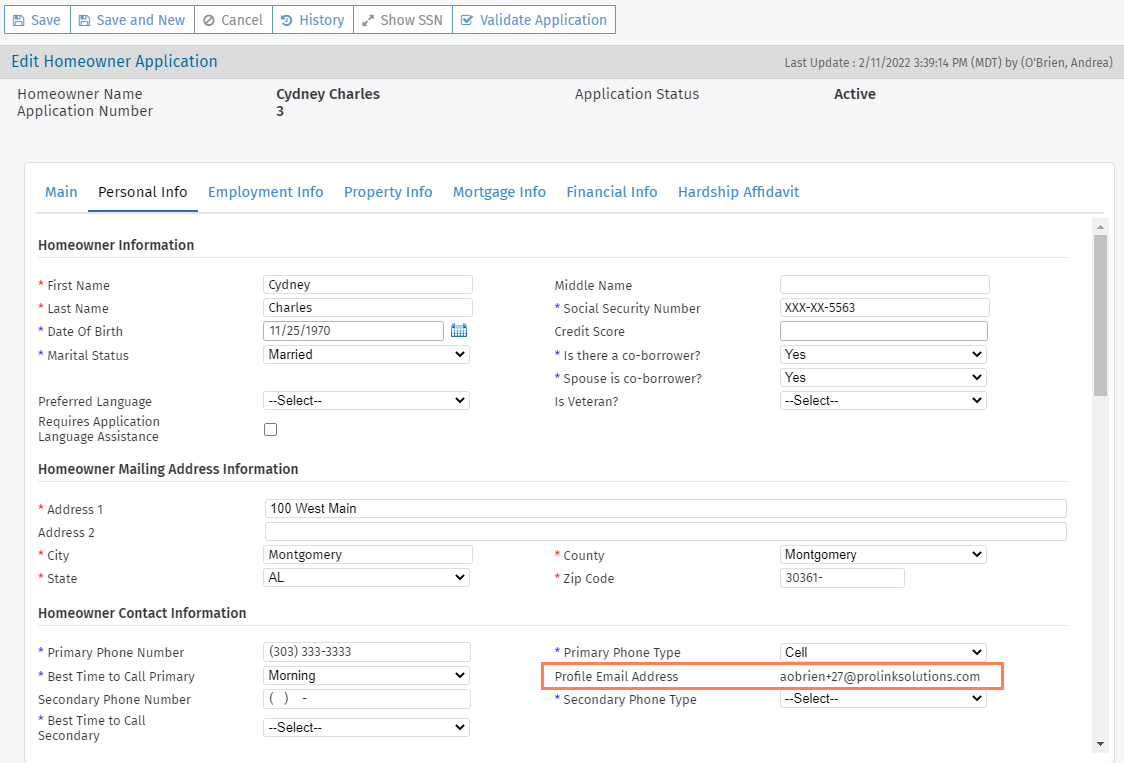1124x763 pixels.
Task: Click the Credit Score input field
Action: pyautogui.click(x=883, y=331)
